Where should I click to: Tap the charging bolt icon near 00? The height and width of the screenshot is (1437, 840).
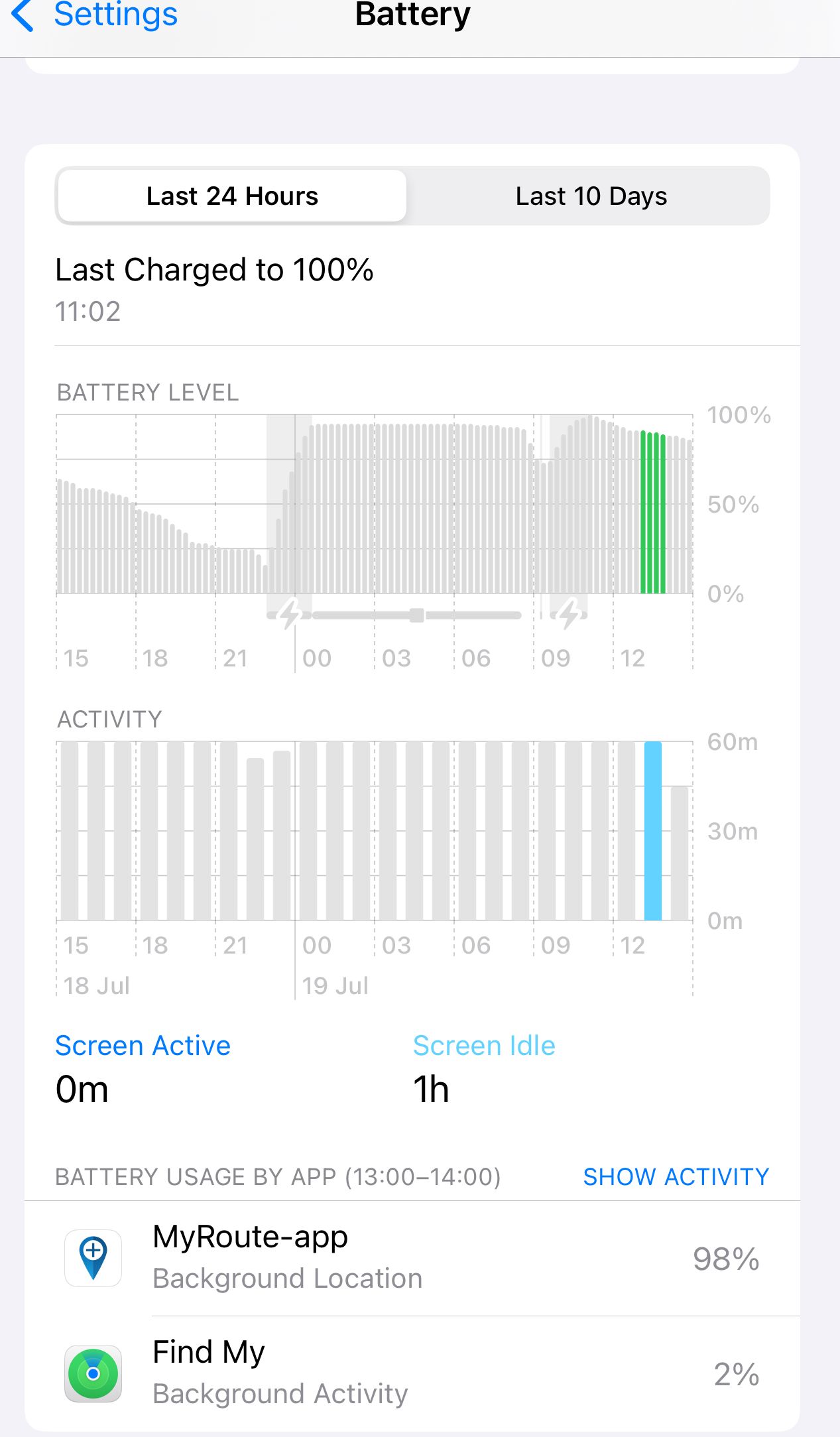tap(290, 614)
